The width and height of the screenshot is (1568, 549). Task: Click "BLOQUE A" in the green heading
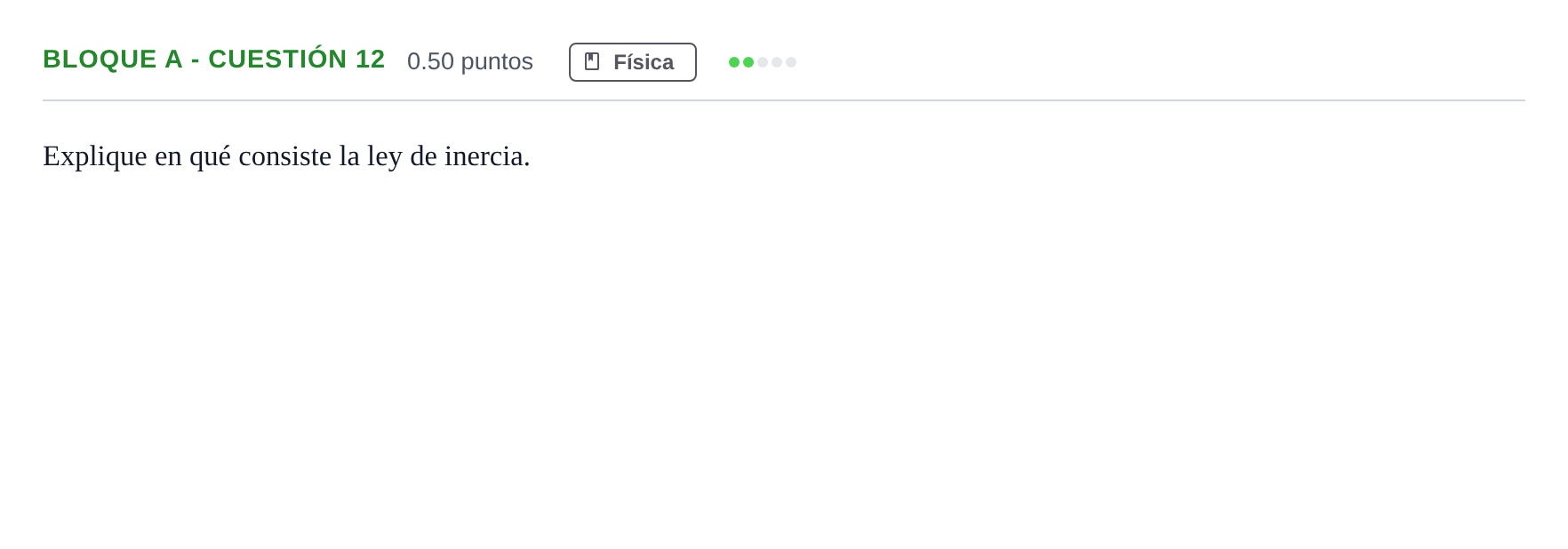coord(112,60)
